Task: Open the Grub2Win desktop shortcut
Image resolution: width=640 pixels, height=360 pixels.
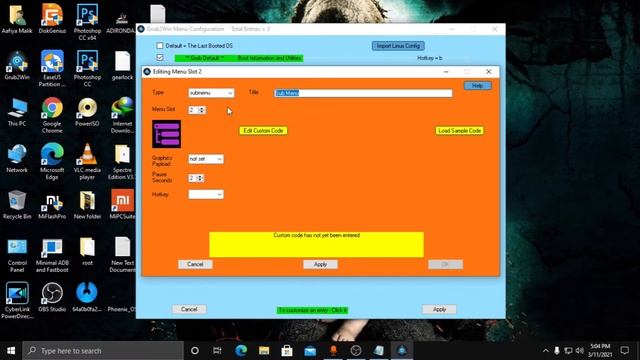Action: pyautogui.click(x=17, y=65)
